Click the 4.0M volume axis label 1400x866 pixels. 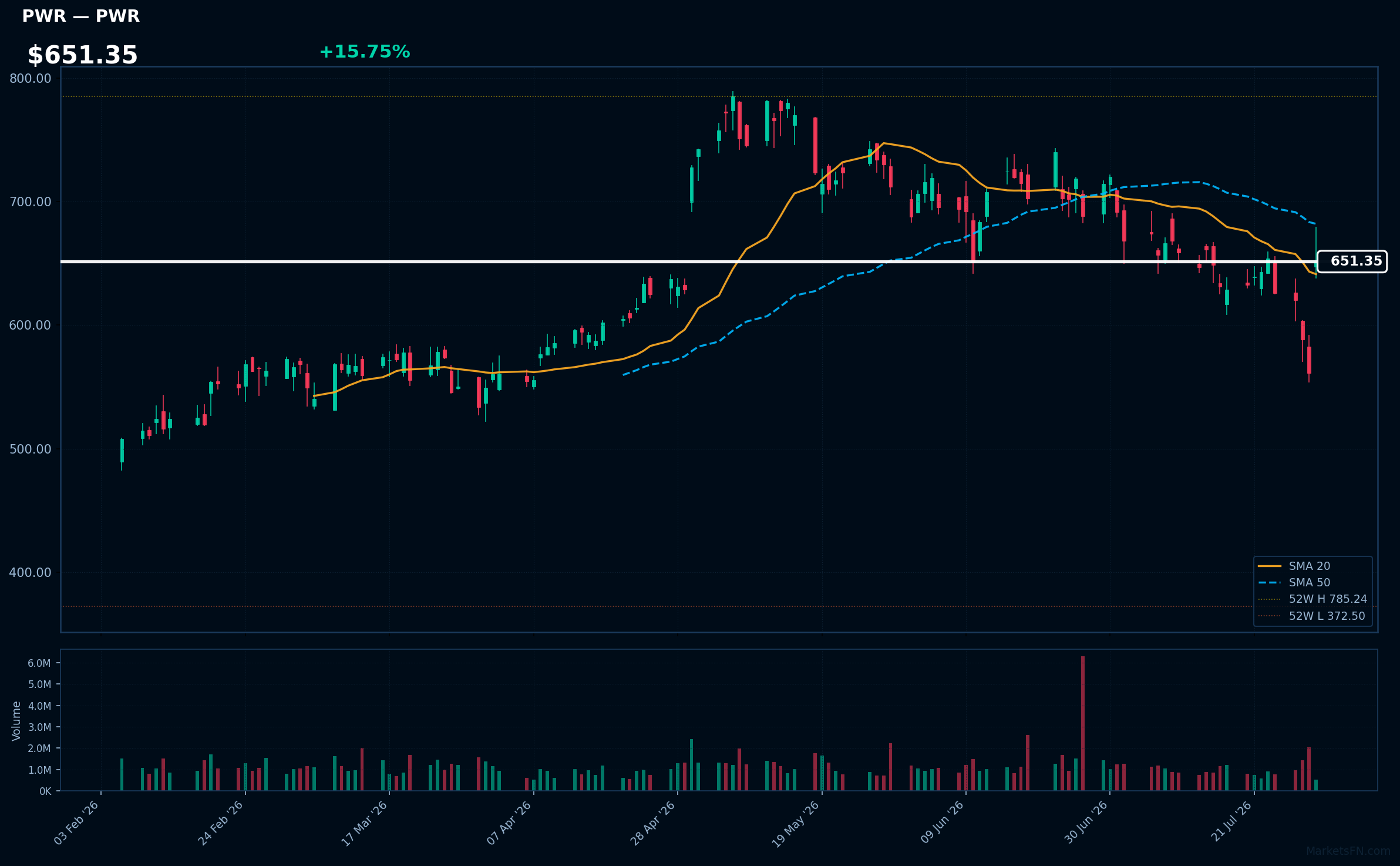click(x=39, y=706)
